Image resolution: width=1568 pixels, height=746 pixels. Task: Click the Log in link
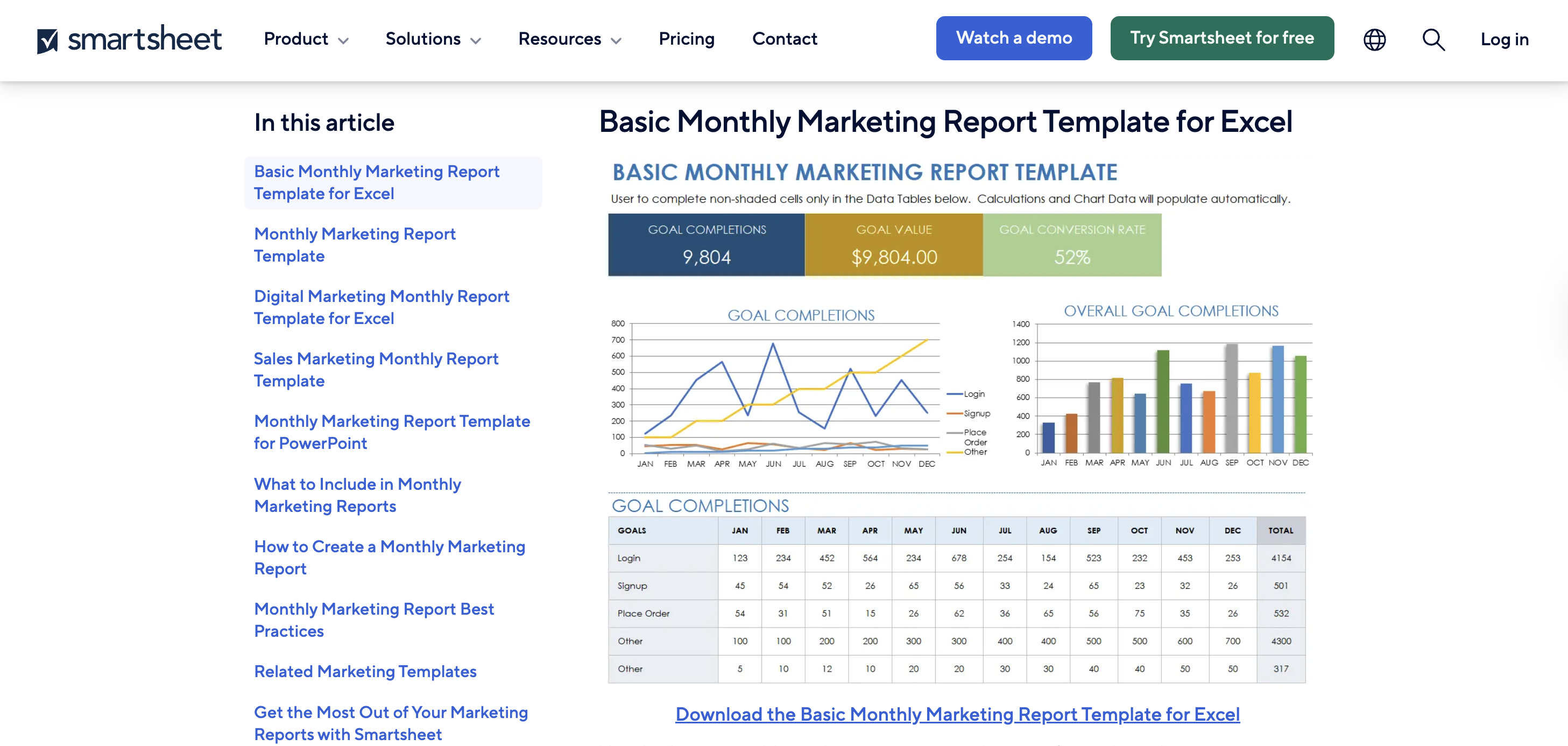click(x=1504, y=40)
